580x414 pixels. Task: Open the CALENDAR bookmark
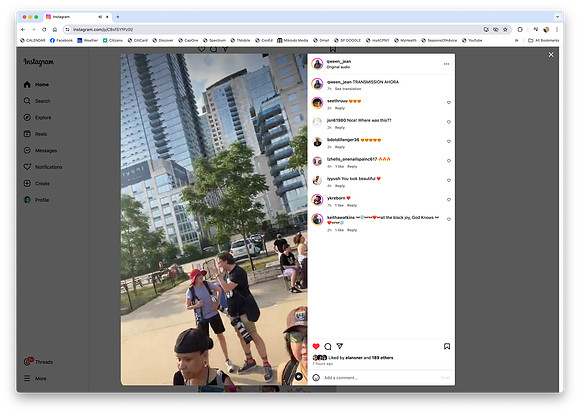tap(33, 40)
